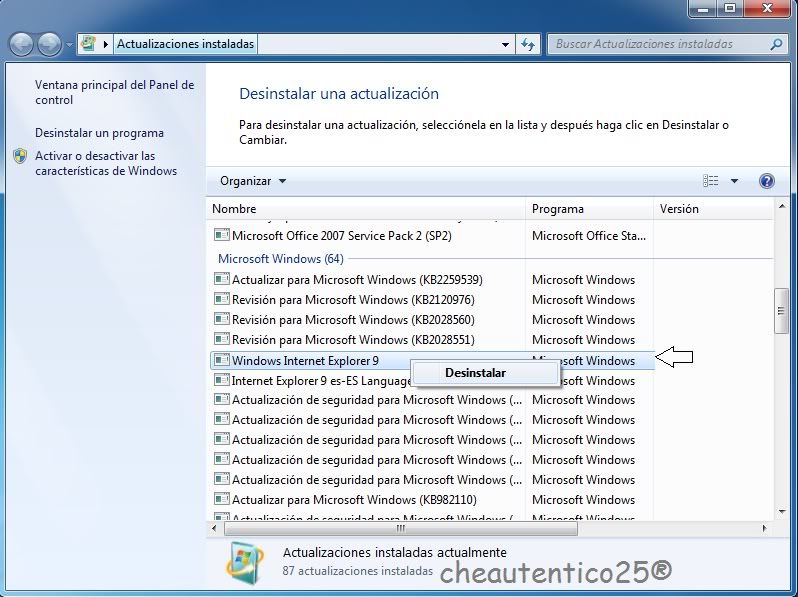Sort by Programa column header
The width and height of the screenshot is (798, 597).
pyautogui.click(x=589, y=209)
